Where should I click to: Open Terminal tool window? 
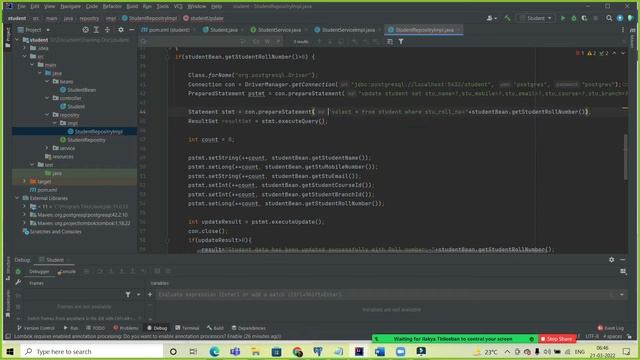pos(187,328)
